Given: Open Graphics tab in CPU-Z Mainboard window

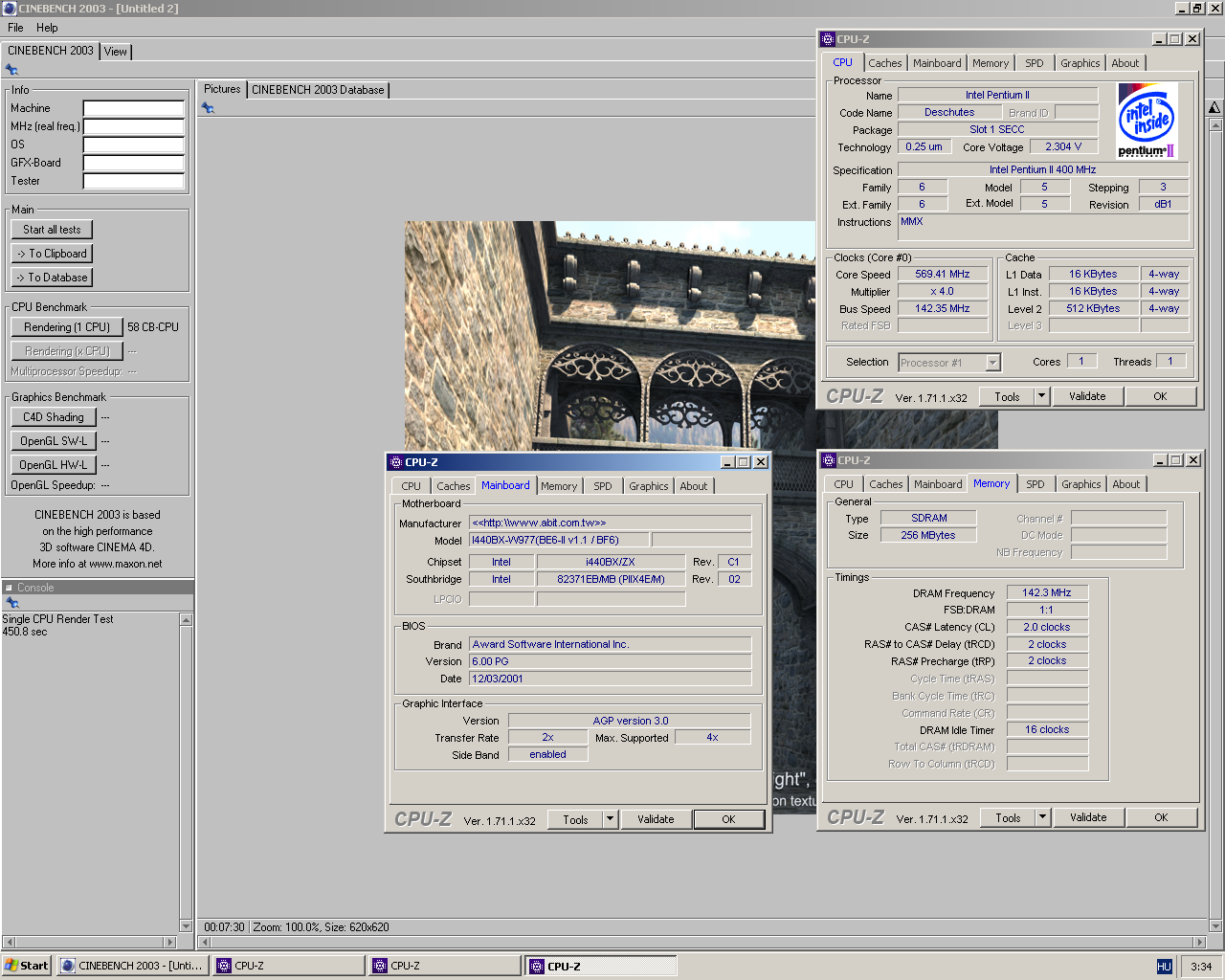Looking at the screenshot, I should click(x=648, y=486).
